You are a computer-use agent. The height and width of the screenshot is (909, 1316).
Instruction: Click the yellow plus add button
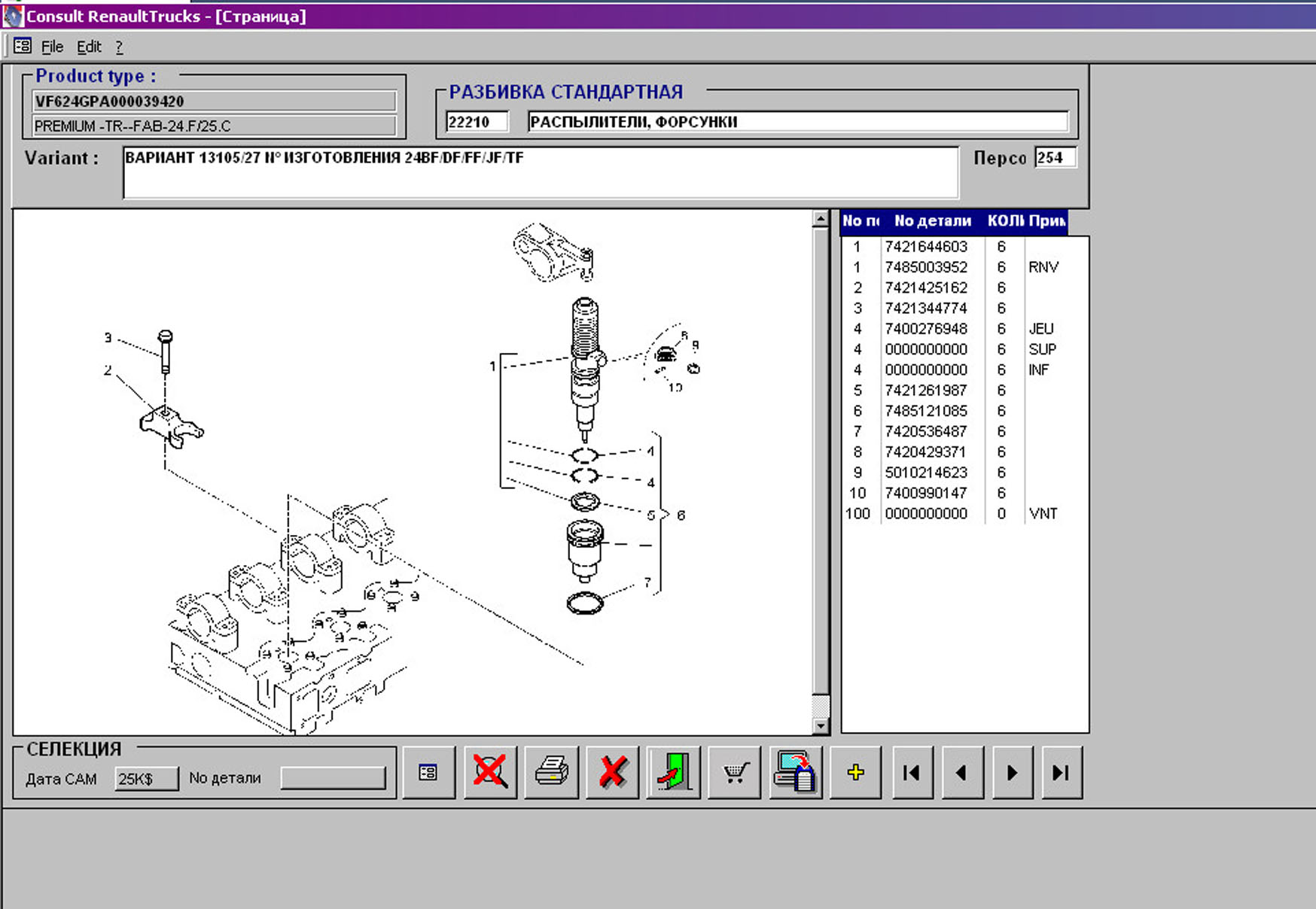855,773
